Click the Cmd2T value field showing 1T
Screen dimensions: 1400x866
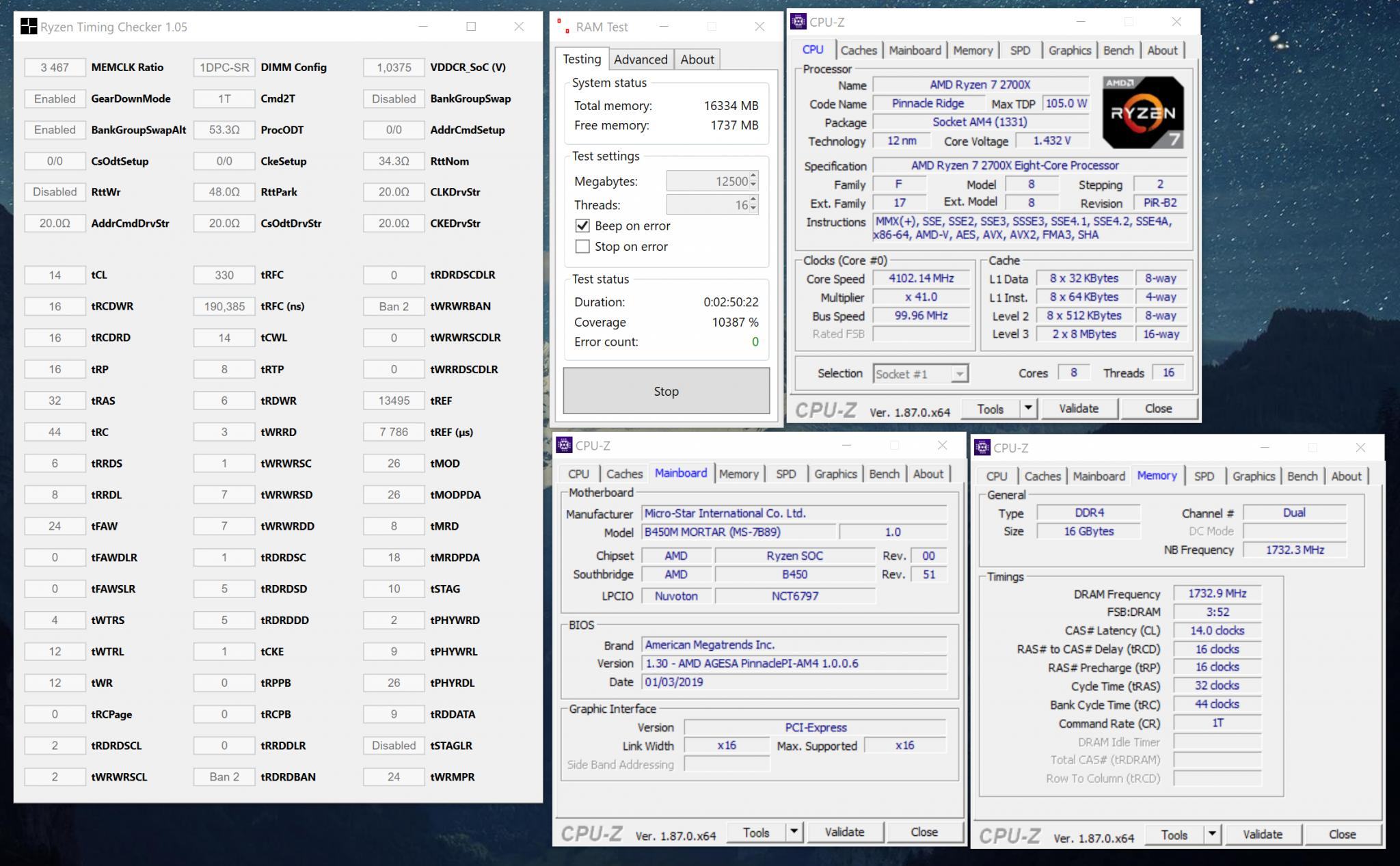(x=224, y=98)
